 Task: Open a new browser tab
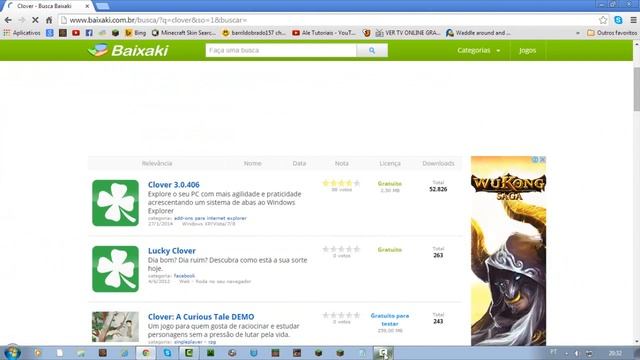[x=102, y=6]
